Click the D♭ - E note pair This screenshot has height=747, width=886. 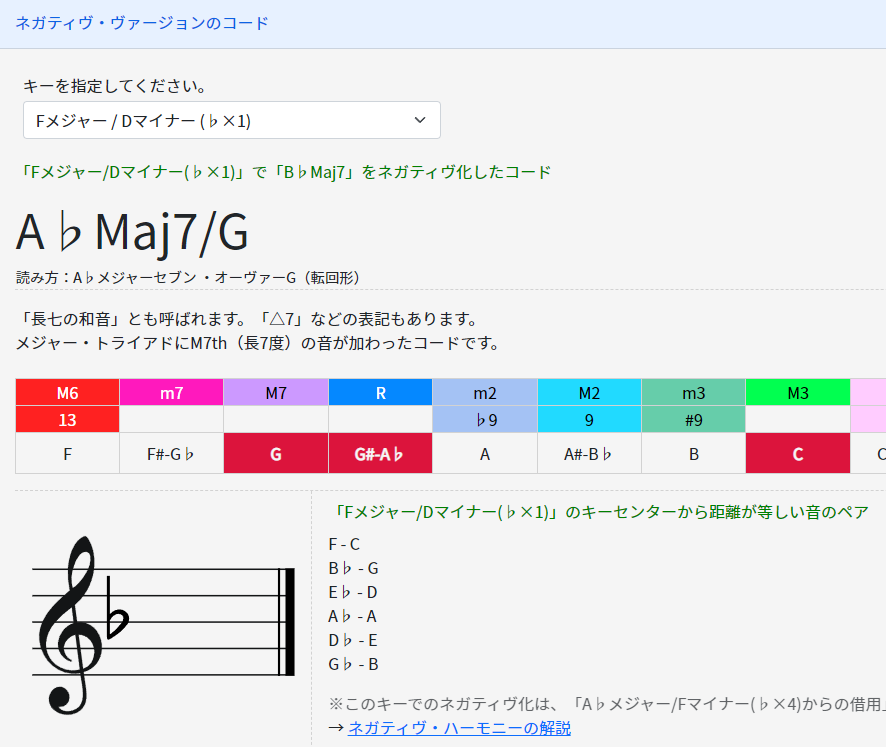353,640
